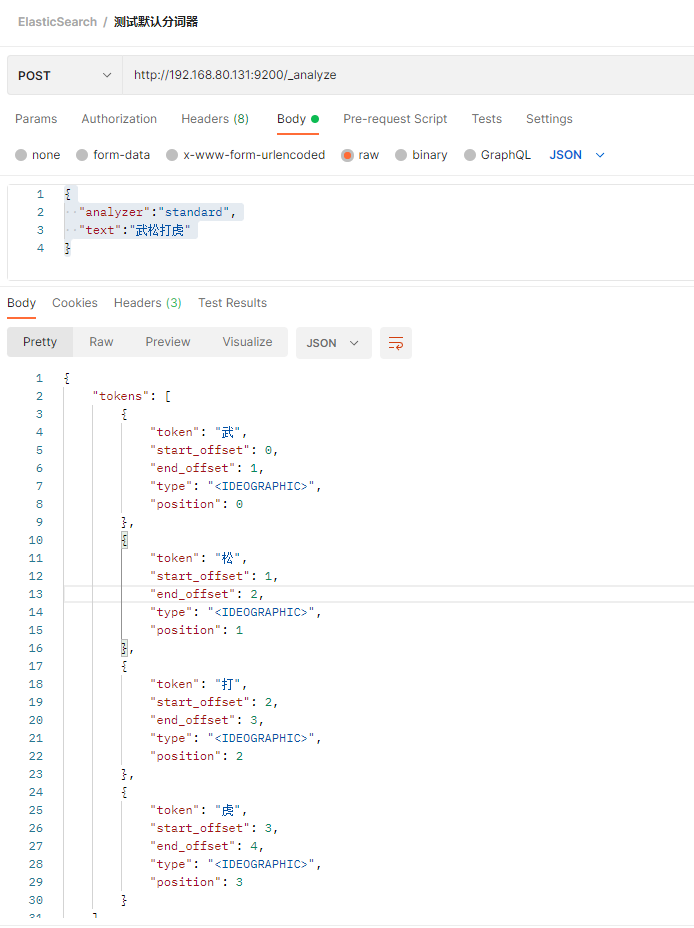Open response JSON format dropdown

pyautogui.click(x=333, y=343)
